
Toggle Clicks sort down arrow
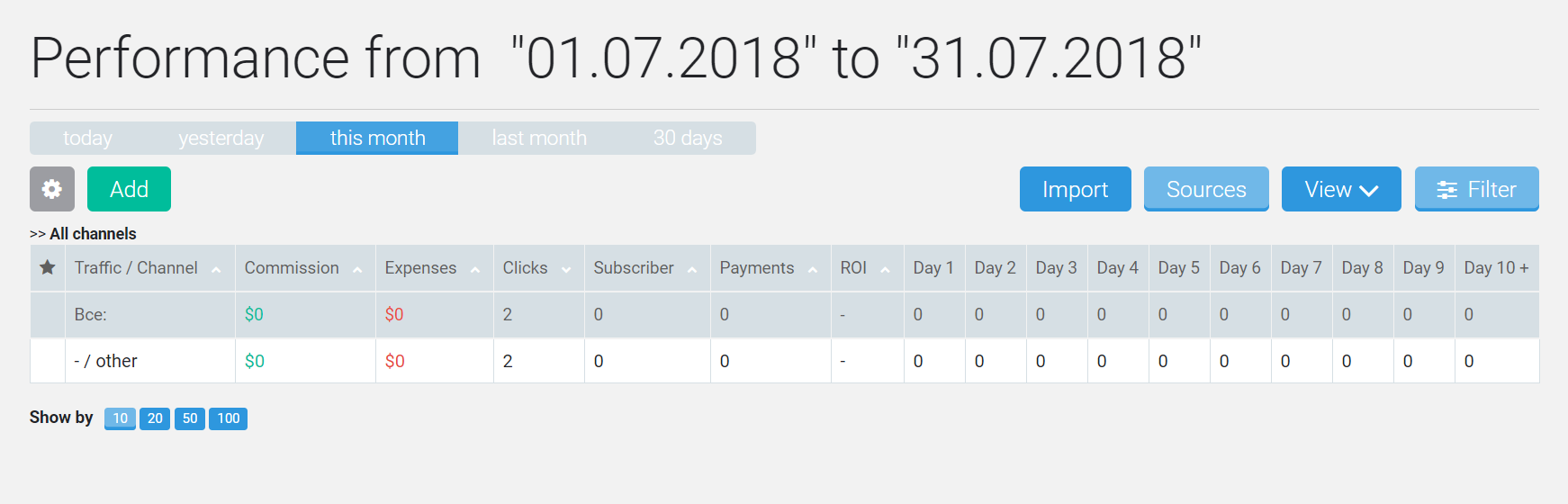pyautogui.click(x=566, y=269)
